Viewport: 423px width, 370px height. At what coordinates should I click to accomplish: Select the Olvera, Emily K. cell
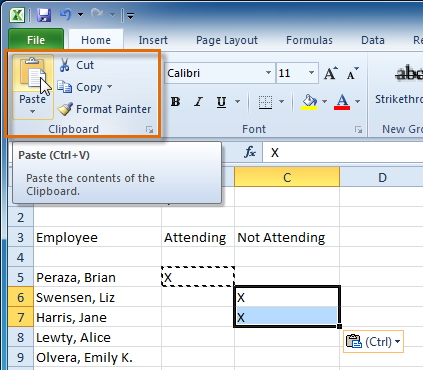tap(97, 357)
